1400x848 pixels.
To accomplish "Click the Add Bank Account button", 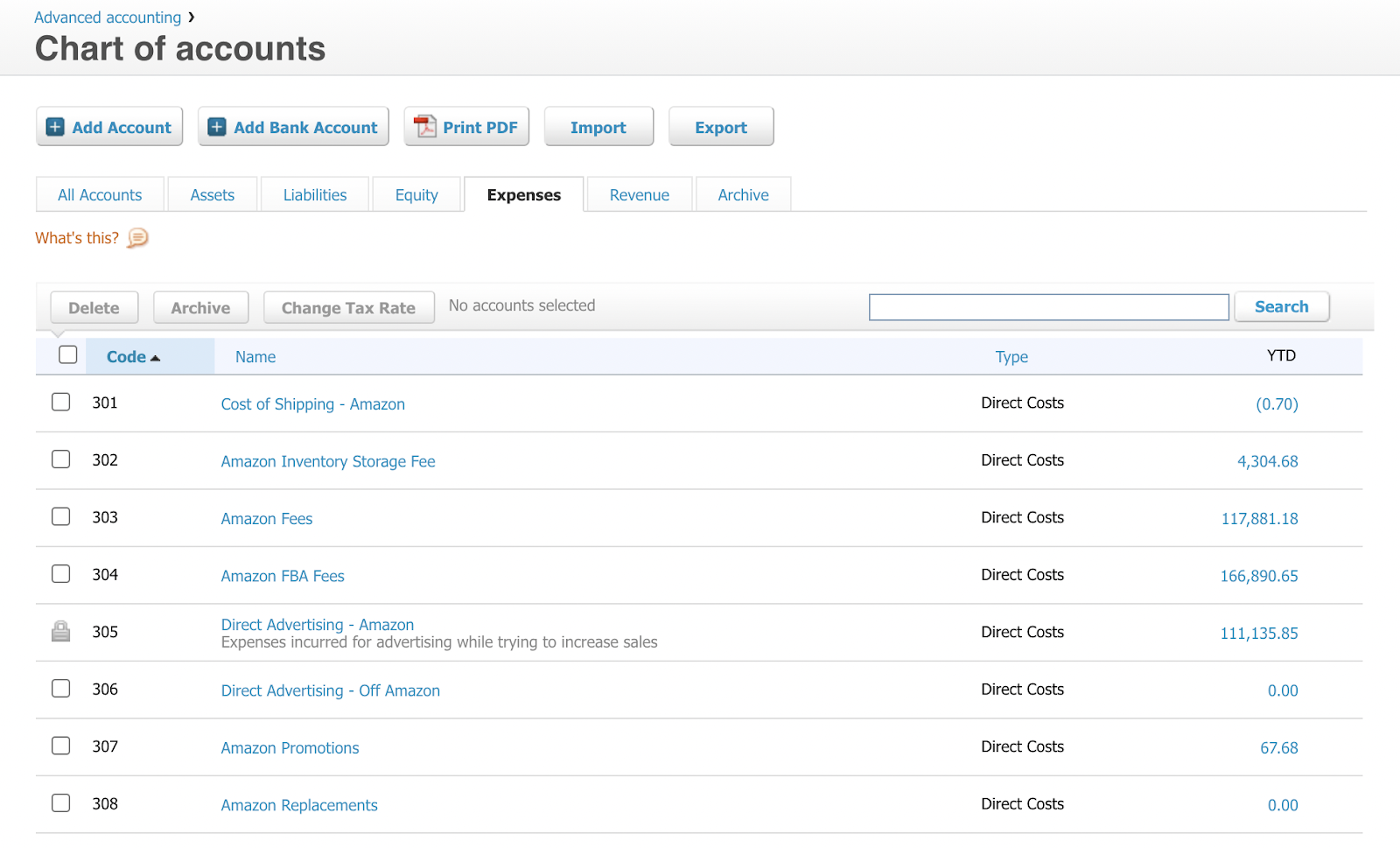I will point(293,127).
